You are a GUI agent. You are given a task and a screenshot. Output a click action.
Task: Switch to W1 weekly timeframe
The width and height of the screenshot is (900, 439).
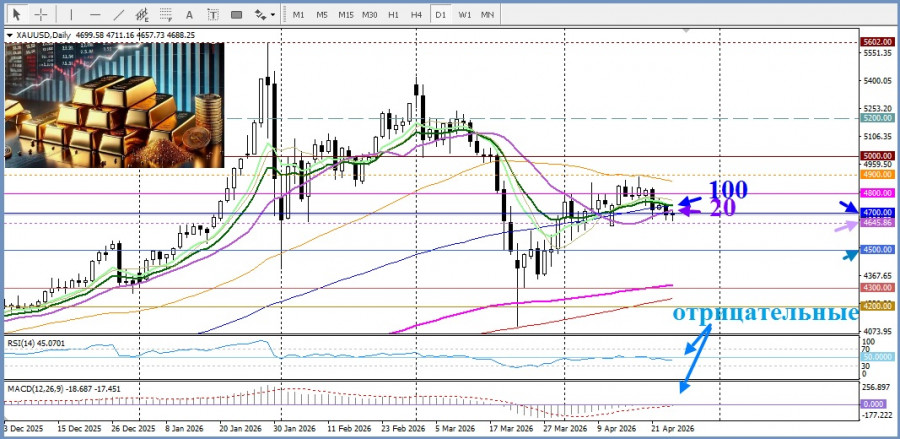pyautogui.click(x=465, y=15)
